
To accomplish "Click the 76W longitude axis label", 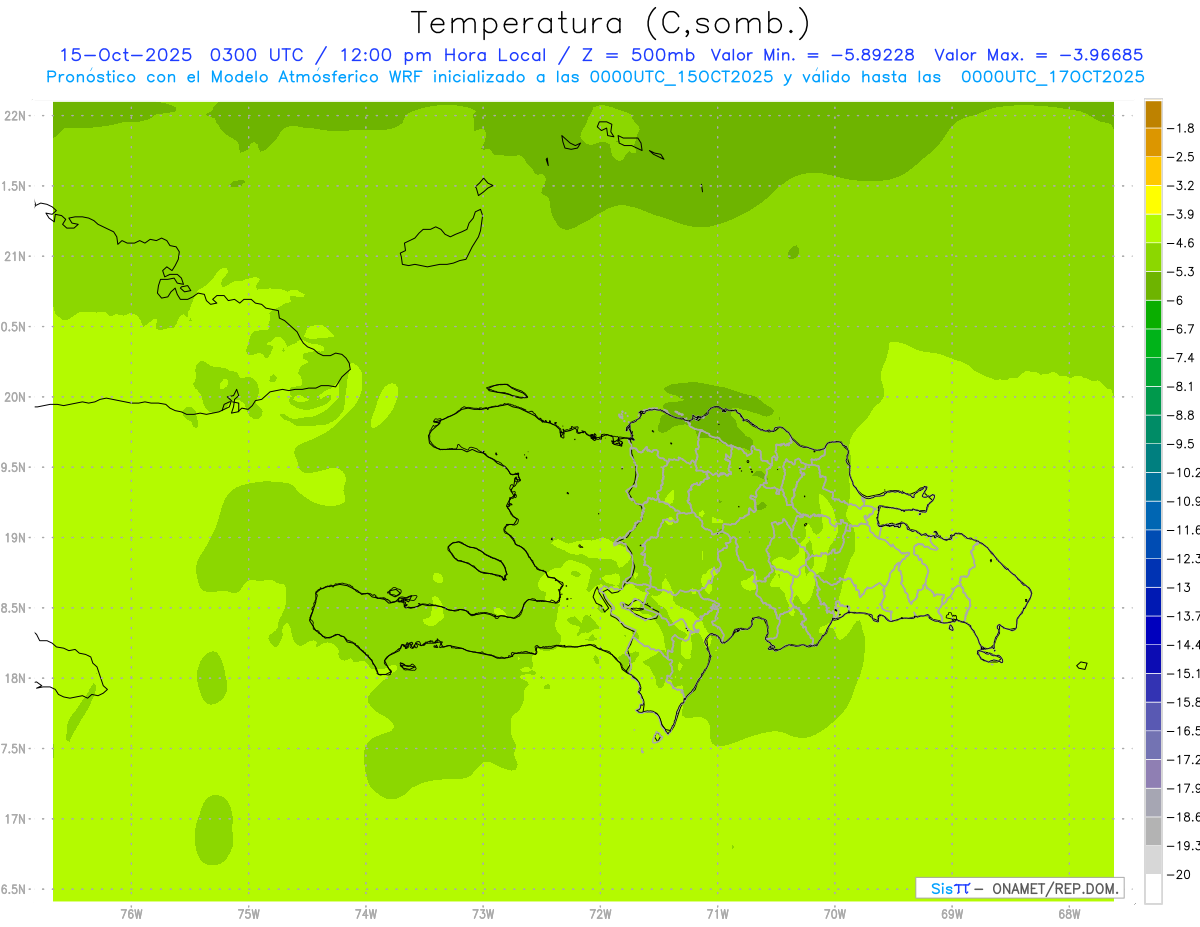I will [x=131, y=914].
